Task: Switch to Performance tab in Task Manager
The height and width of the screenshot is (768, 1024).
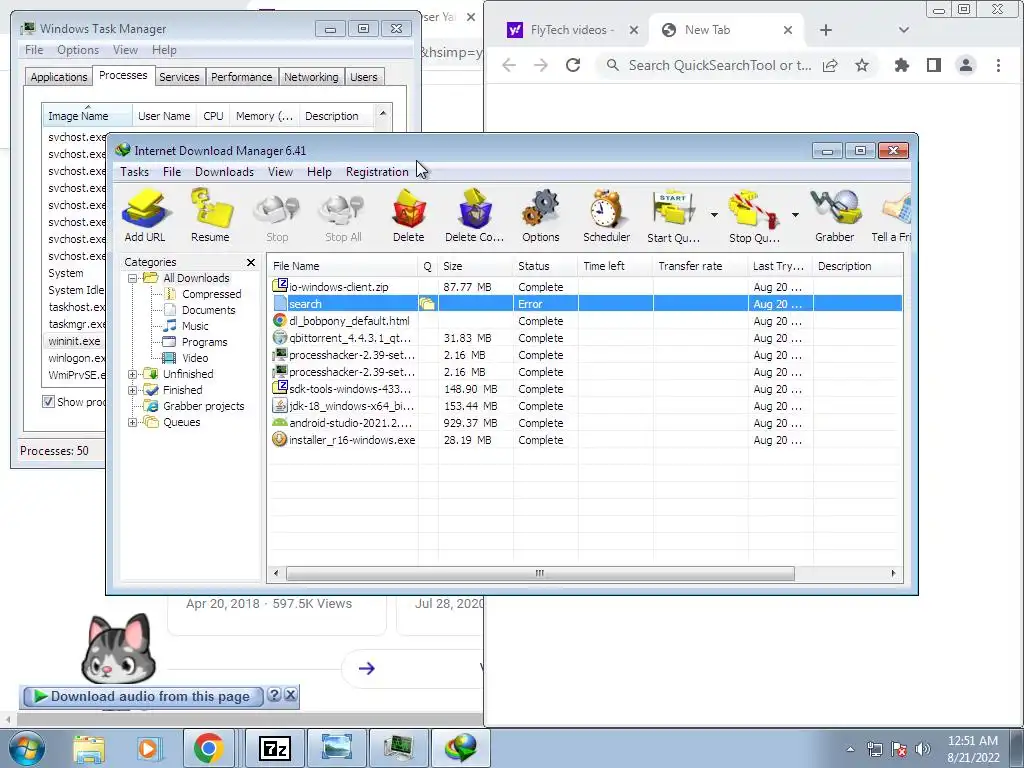Action: pyautogui.click(x=242, y=77)
